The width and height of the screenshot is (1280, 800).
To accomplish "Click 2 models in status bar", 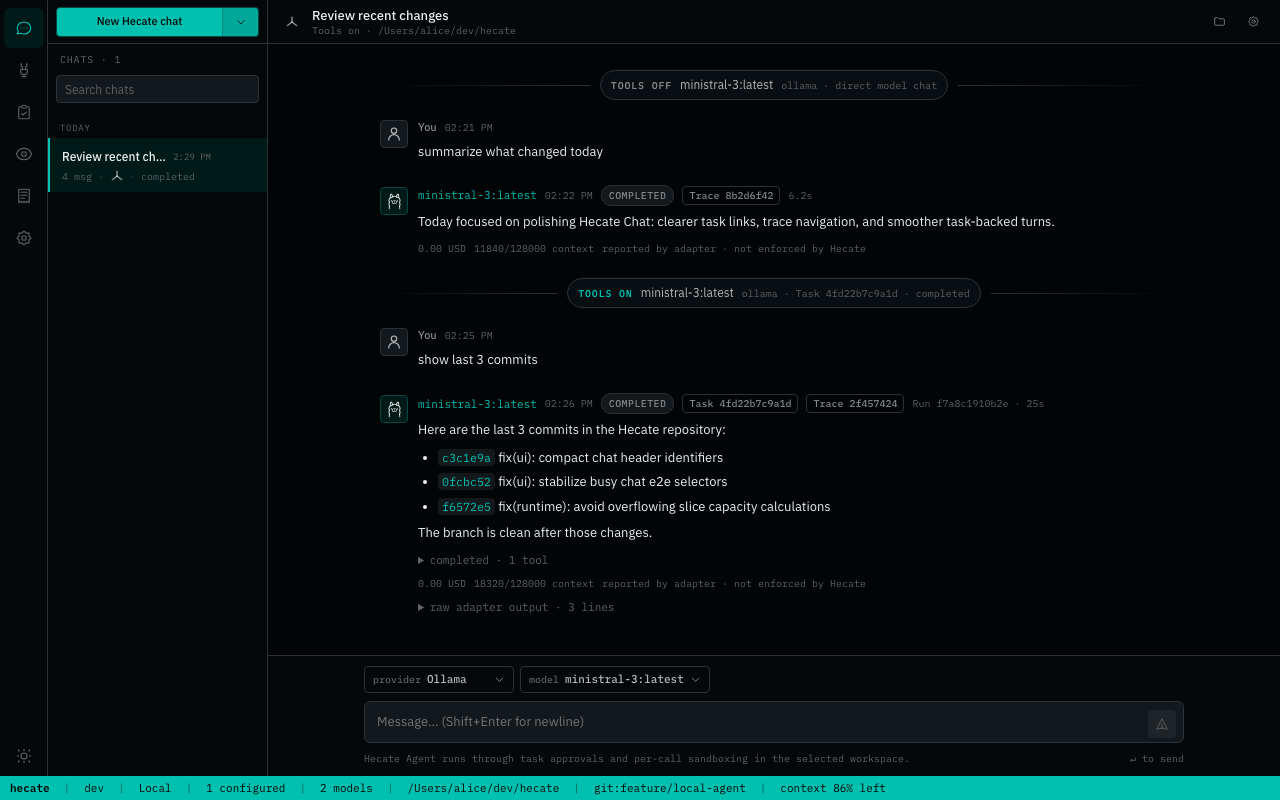I will click(x=346, y=788).
